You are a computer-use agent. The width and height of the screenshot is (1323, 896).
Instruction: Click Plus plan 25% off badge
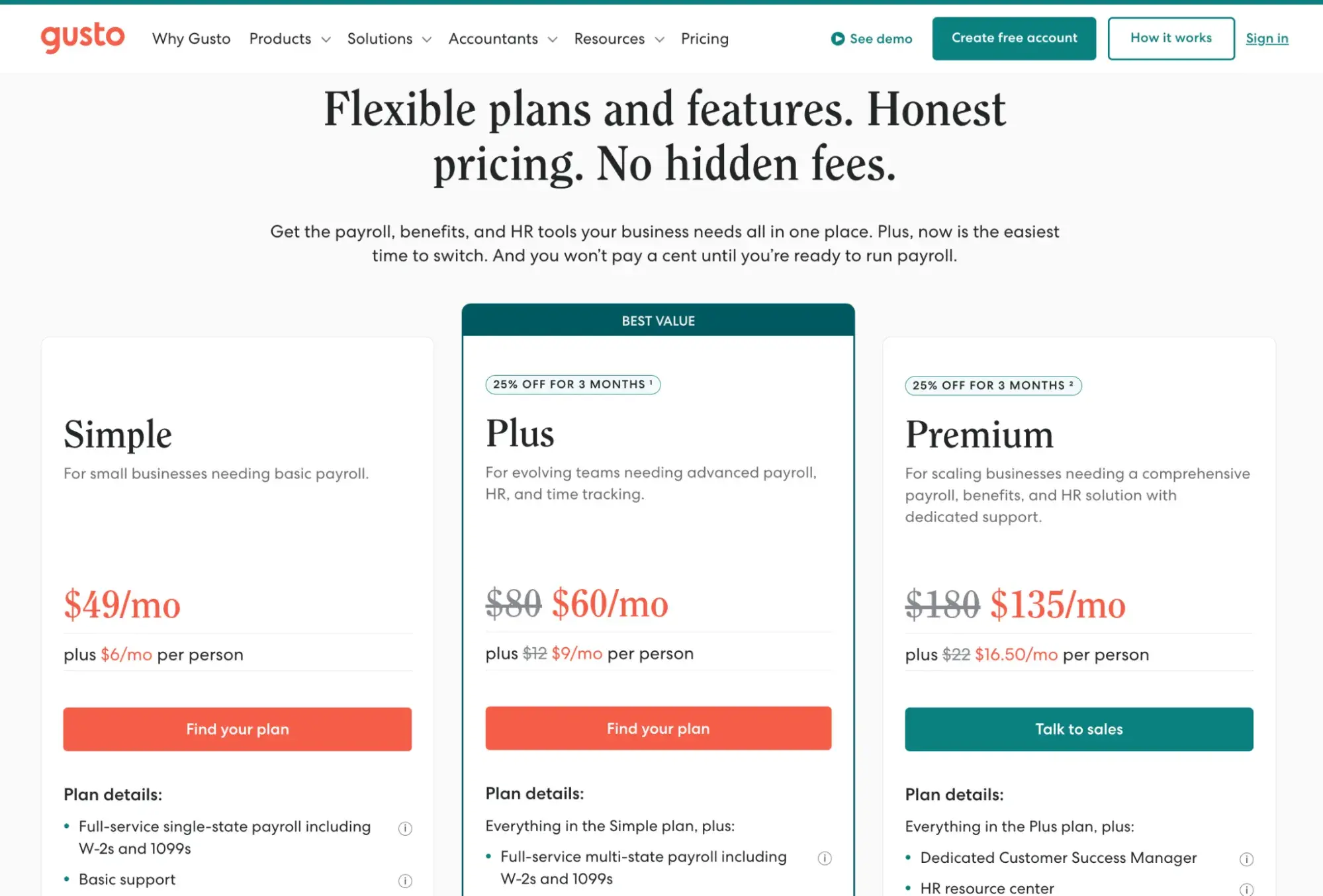[x=572, y=384]
